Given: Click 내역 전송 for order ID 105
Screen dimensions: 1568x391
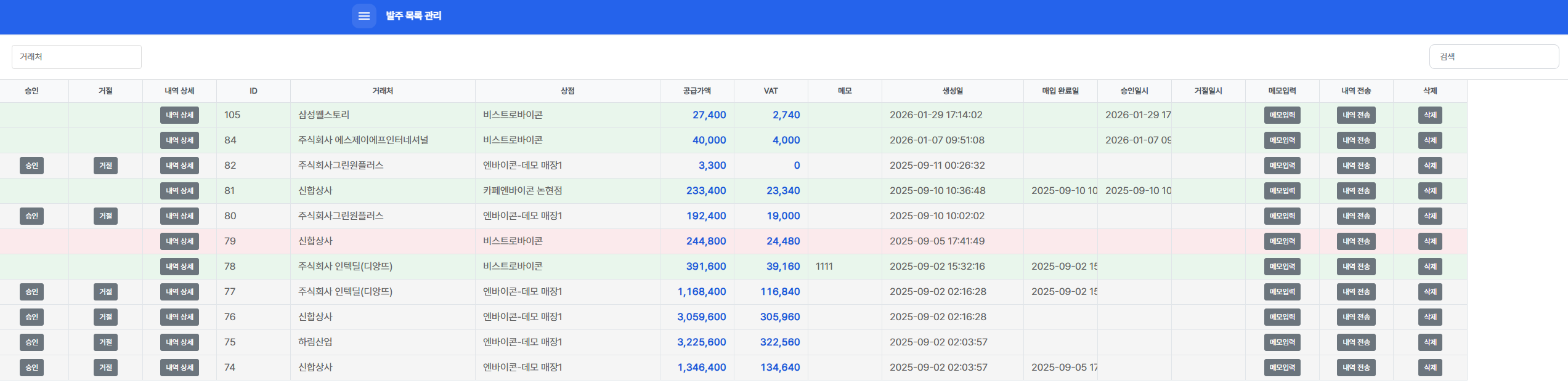Looking at the screenshot, I should [1355, 115].
